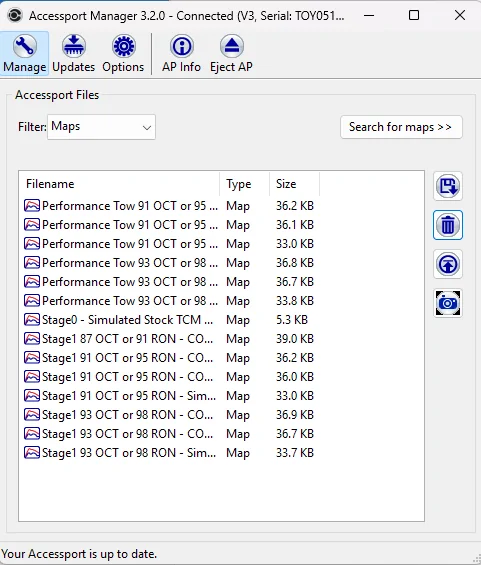The image size is (481, 565).
Task: Select Performance Tow 91 OCT map sized 36.1 KB
Action: (169, 225)
